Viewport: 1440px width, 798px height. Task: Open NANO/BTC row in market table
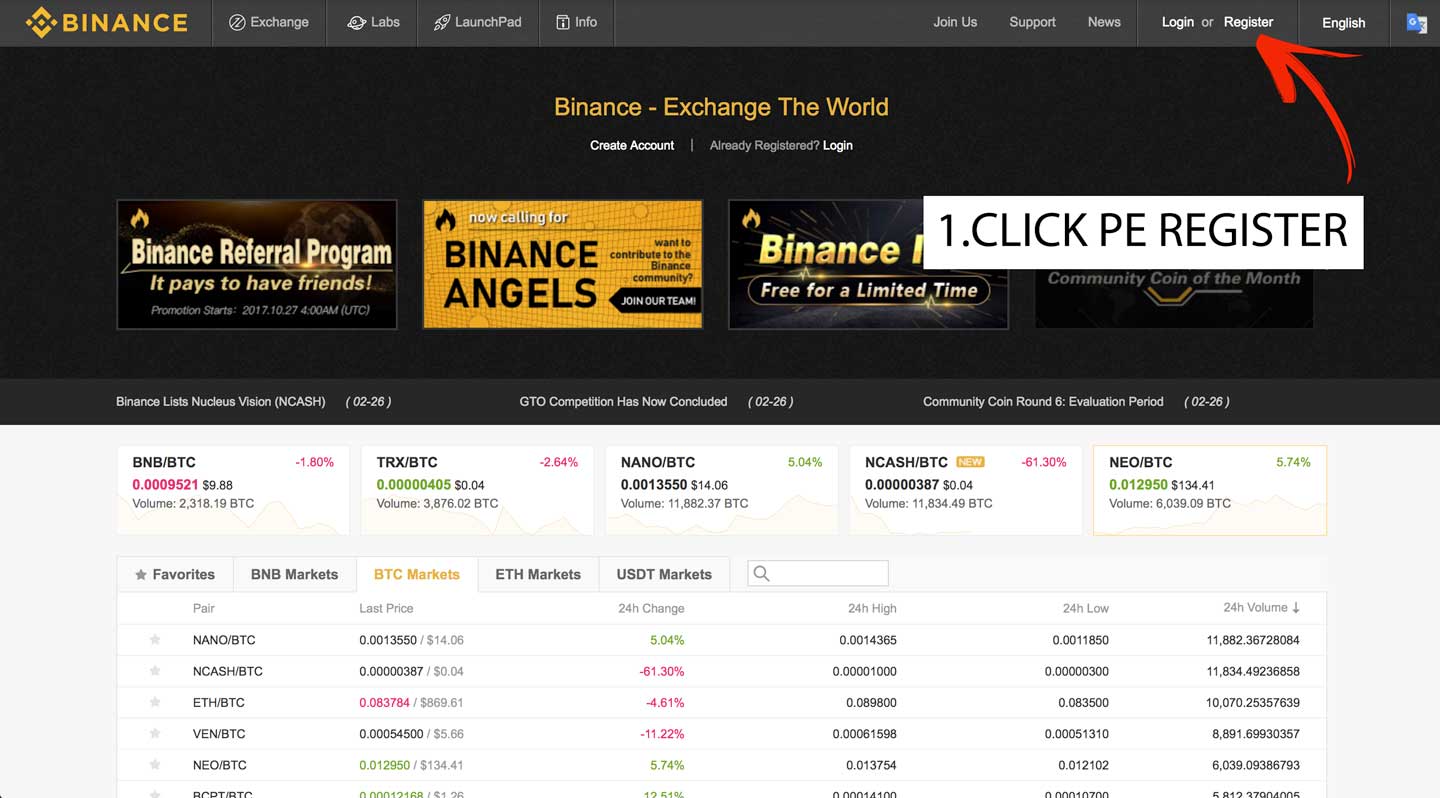(x=722, y=640)
